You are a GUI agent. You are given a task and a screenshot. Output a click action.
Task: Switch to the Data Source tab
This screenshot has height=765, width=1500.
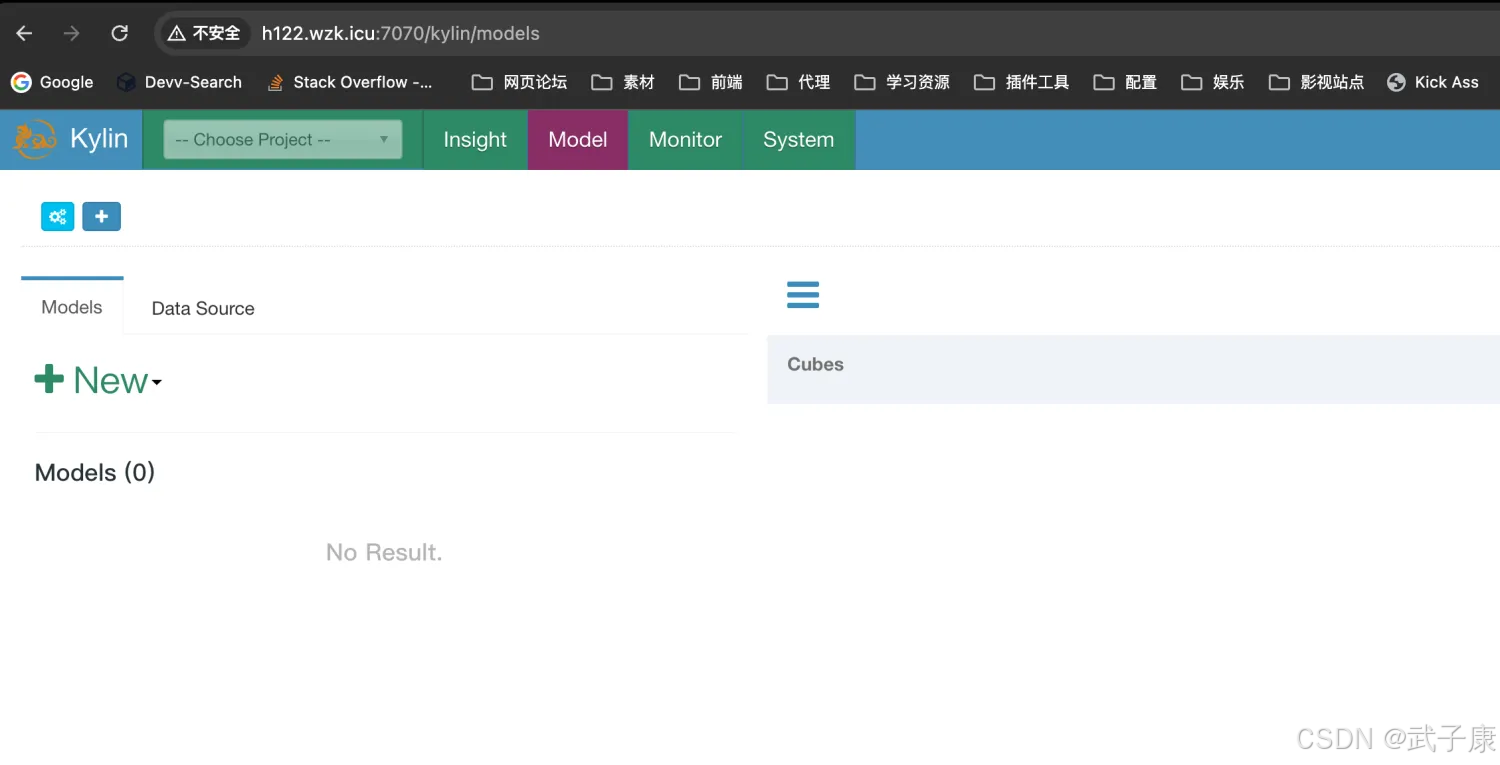tap(203, 308)
